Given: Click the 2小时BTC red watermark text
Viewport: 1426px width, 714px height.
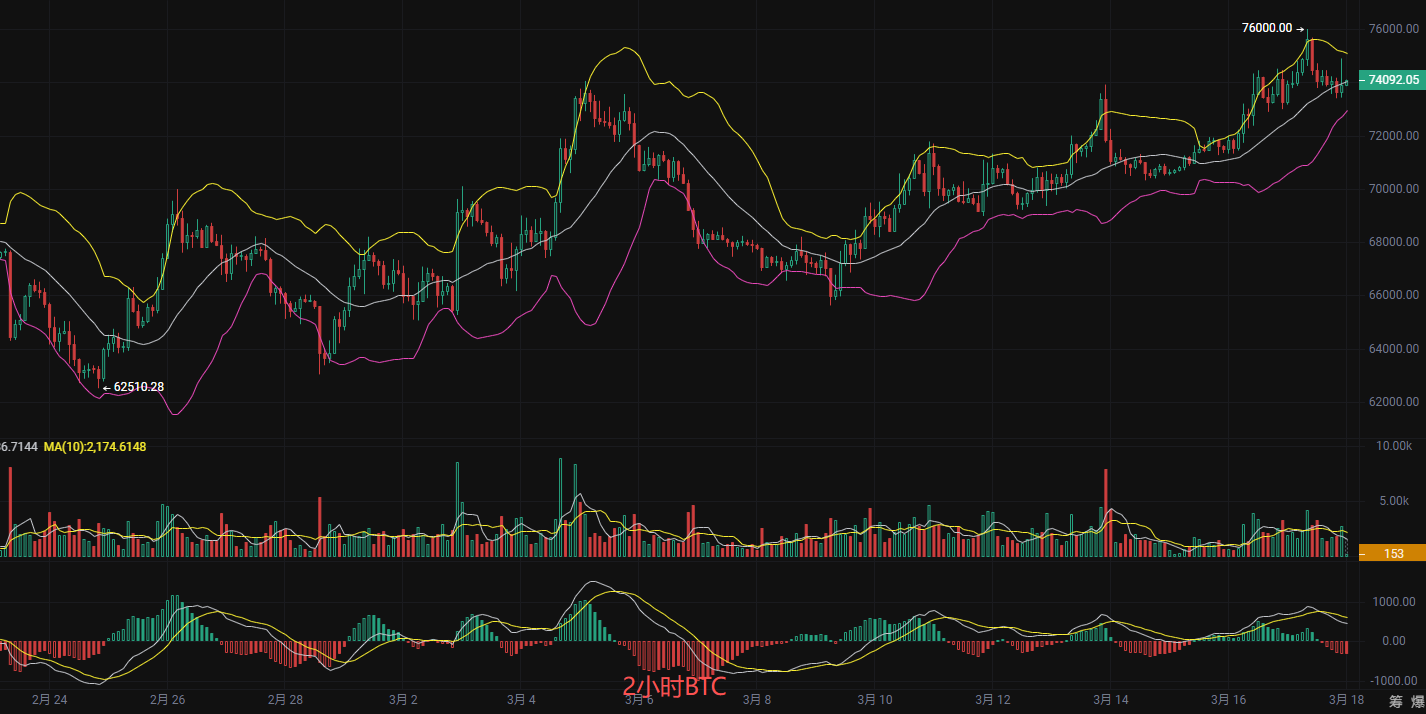Looking at the screenshot, I should tap(674, 687).
